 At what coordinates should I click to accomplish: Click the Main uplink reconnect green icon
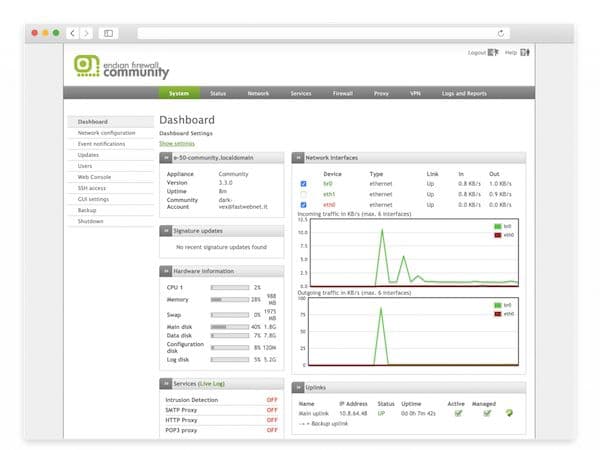pyautogui.click(x=509, y=413)
